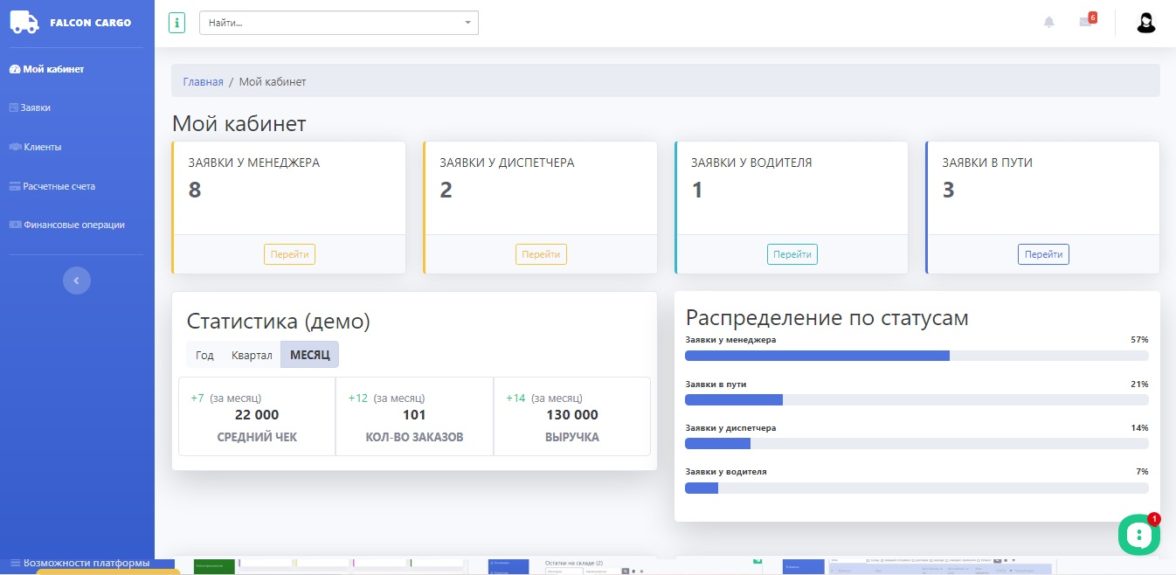1176x575 pixels.
Task: Open the user profile avatar
Action: pyautogui.click(x=1146, y=22)
